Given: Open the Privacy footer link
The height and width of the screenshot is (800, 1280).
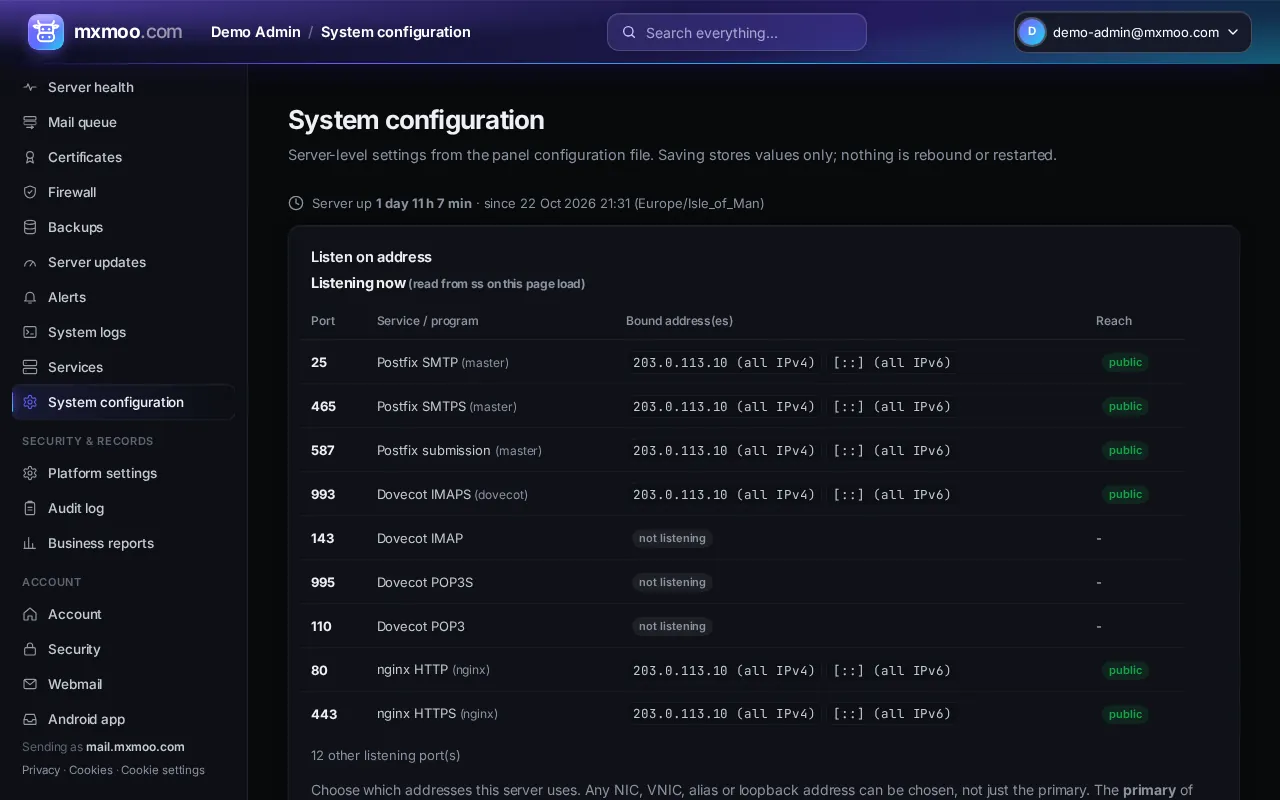Looking at the screenshot, I should point(41,770).
